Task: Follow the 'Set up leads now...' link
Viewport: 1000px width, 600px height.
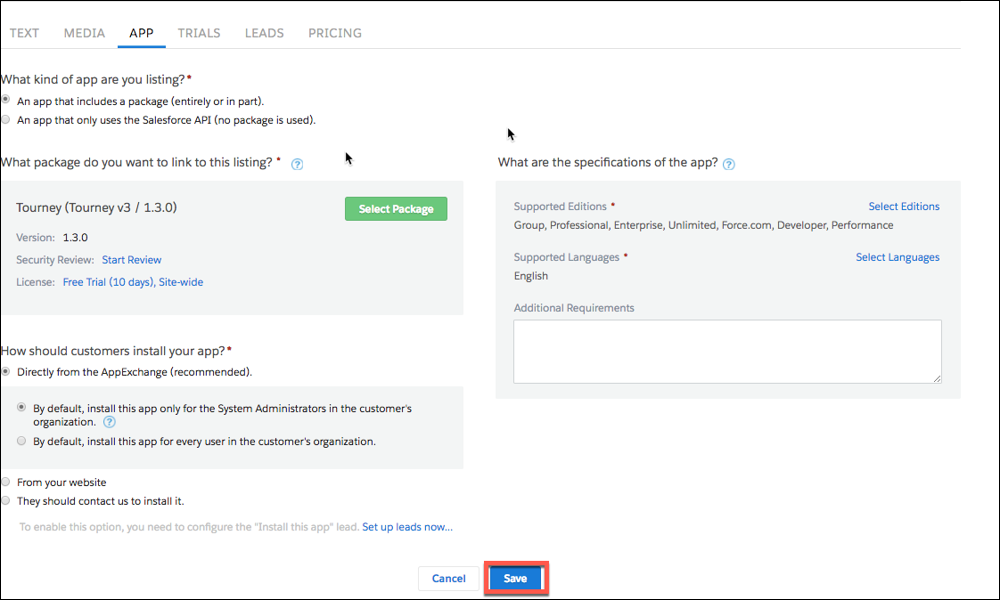Action: [408, 527]
